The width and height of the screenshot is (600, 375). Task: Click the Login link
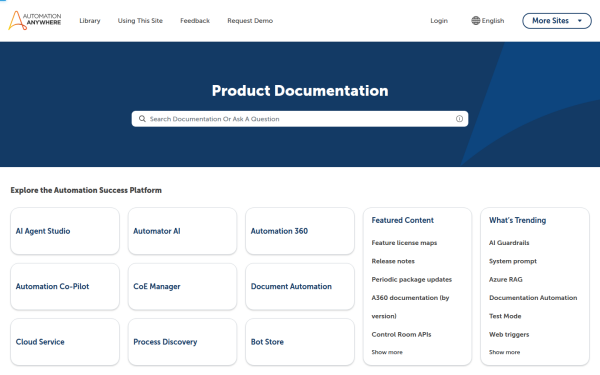(x=439, y=21)
